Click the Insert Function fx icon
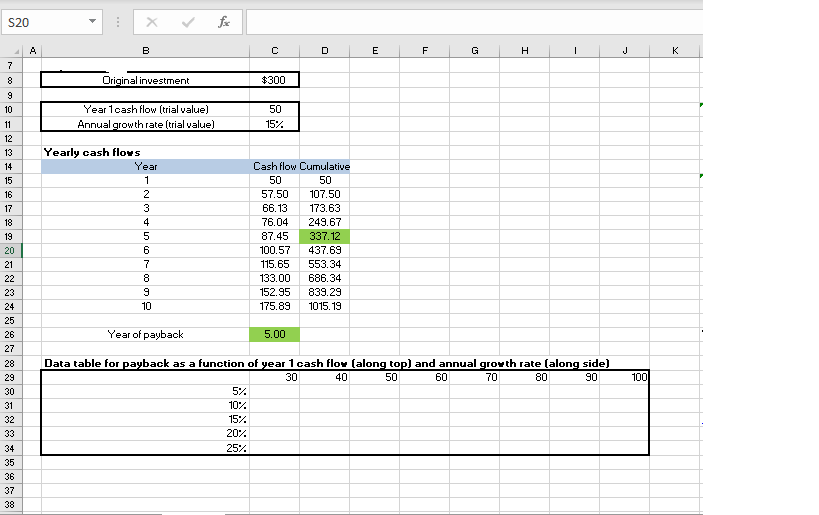Screen dimensions: 819x515 click(224, 22)
